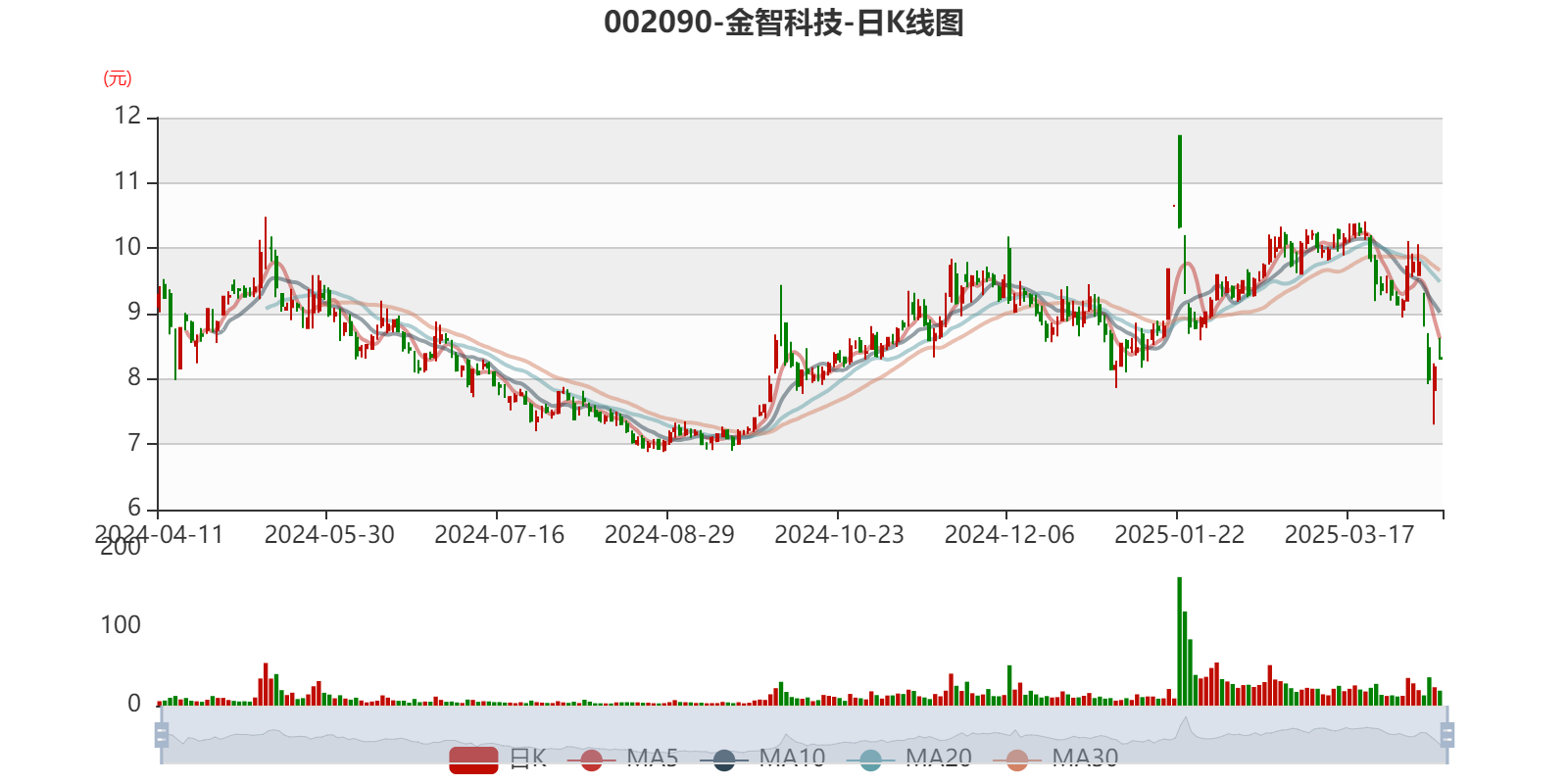Click the 2025-01-22 date axis label
The width and height of the screenshot is (1568, 784).
click(x=1179, y=535)
